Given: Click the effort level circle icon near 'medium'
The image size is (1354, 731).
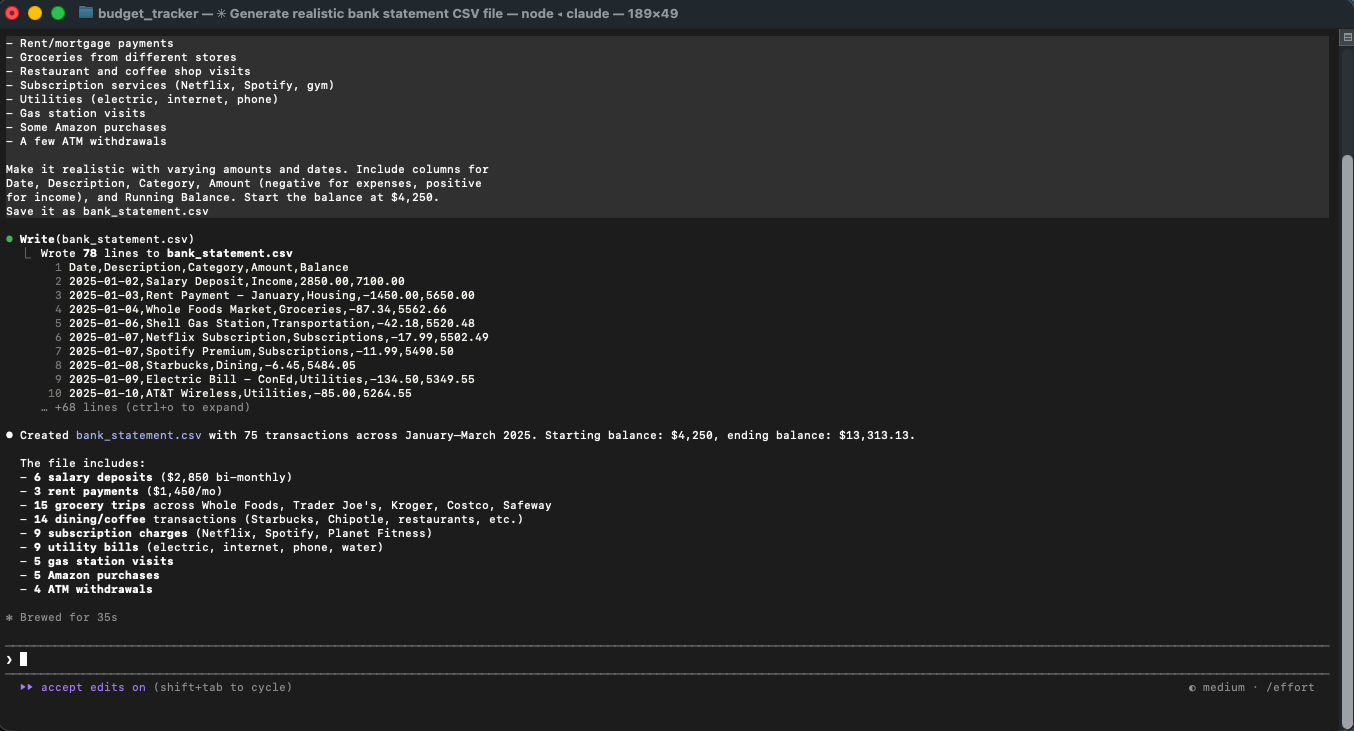Looking at the screenshot, I should [x=1192, y=687].
